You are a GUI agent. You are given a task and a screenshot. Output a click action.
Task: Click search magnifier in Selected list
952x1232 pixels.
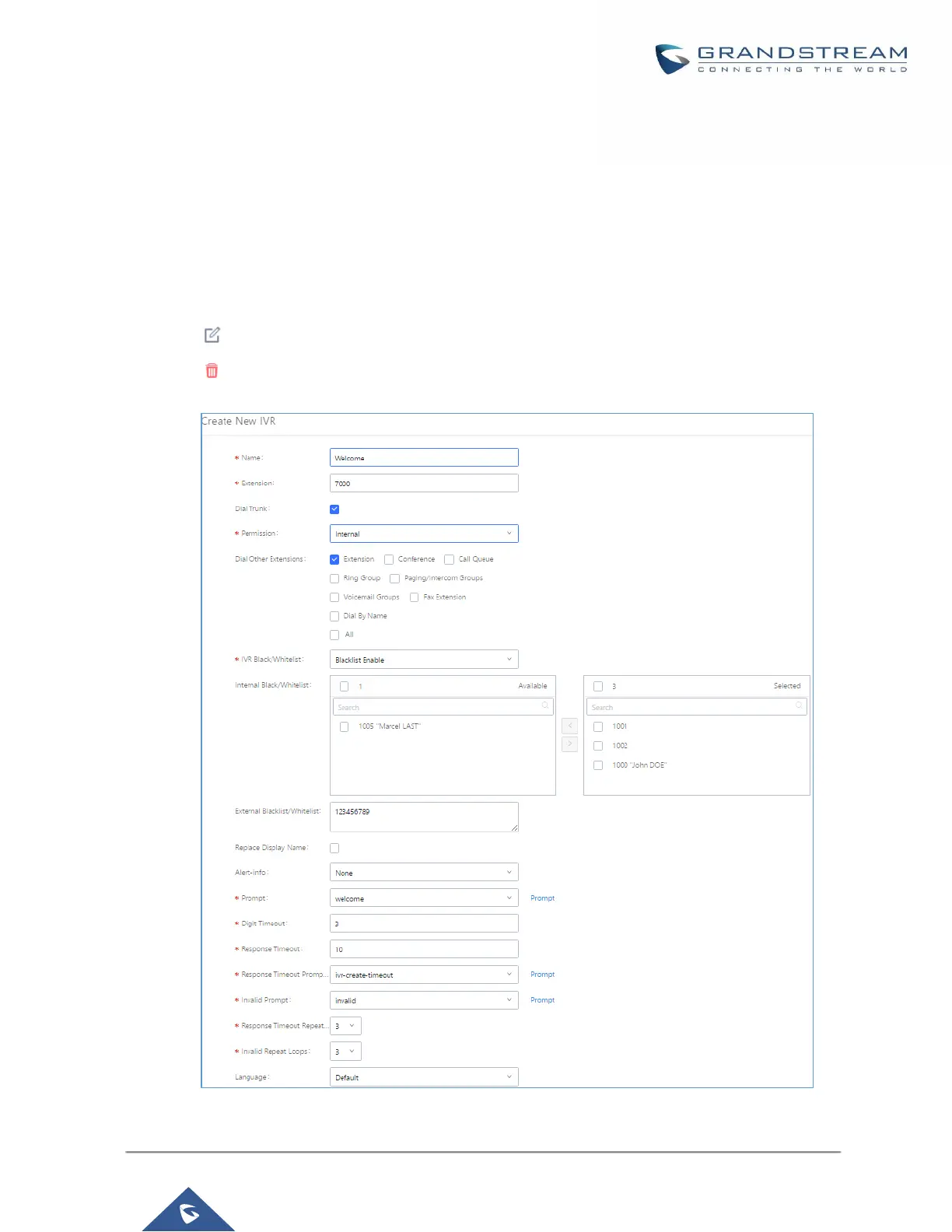pos(799,705)
